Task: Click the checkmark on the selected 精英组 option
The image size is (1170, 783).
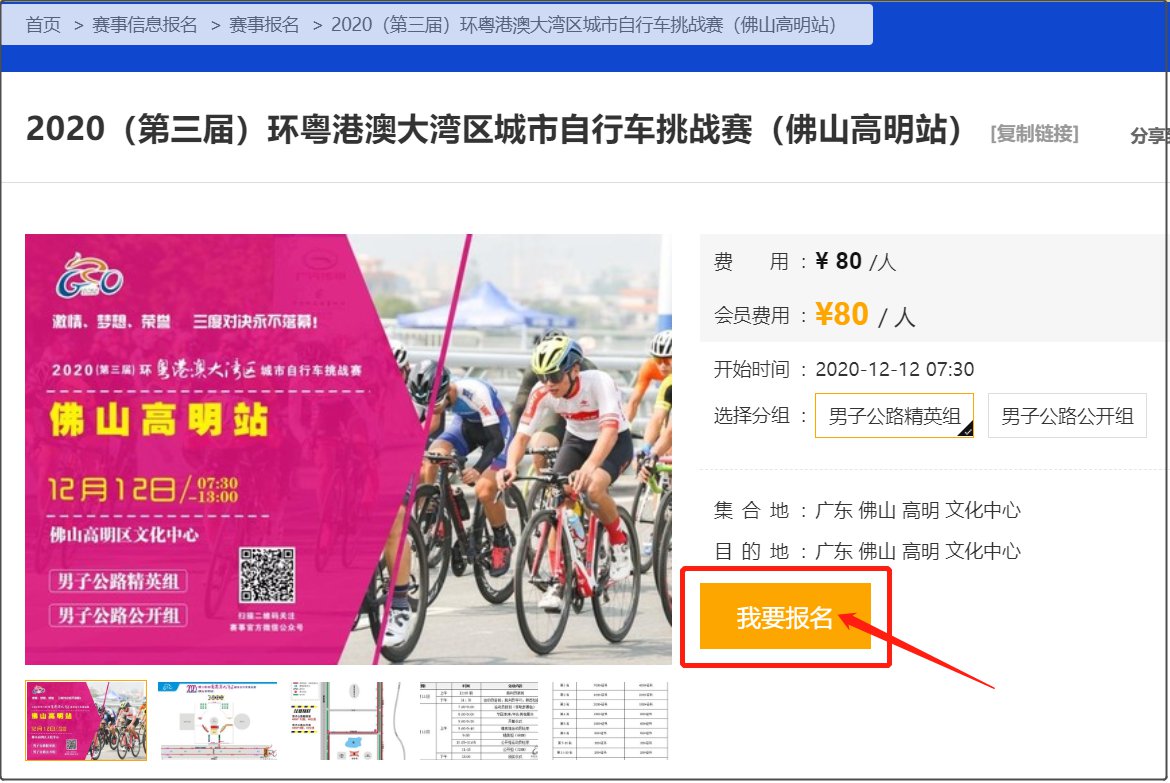Action: pos(966,430)
